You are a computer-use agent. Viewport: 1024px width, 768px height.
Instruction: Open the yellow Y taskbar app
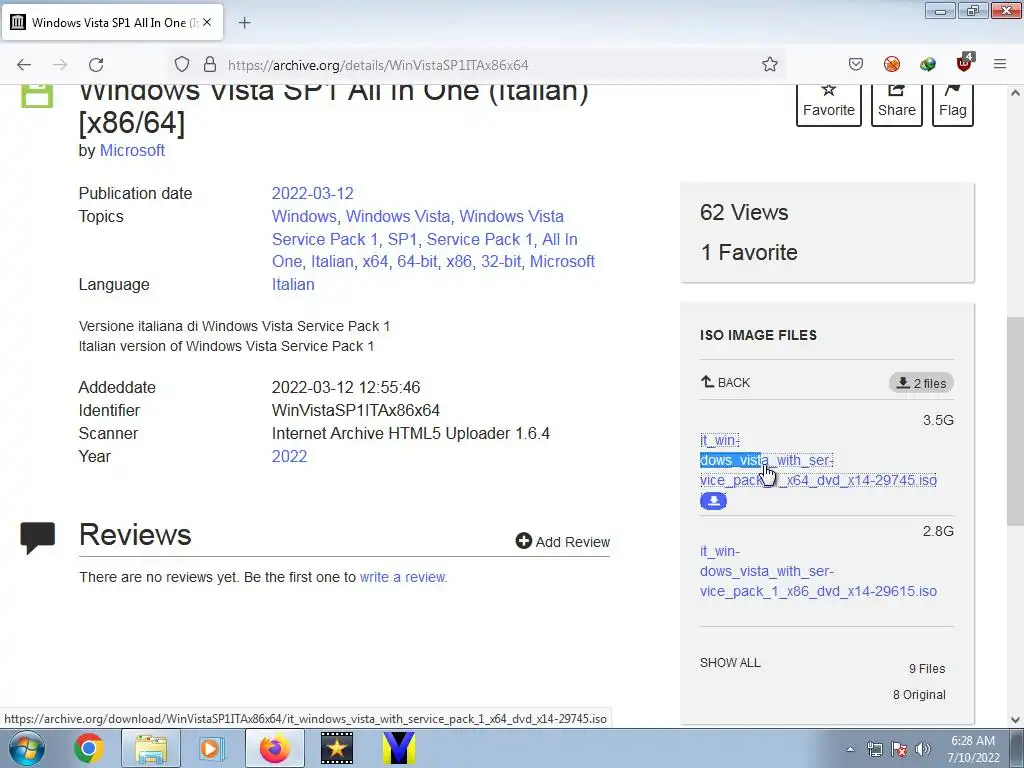[x=399, y=748]
